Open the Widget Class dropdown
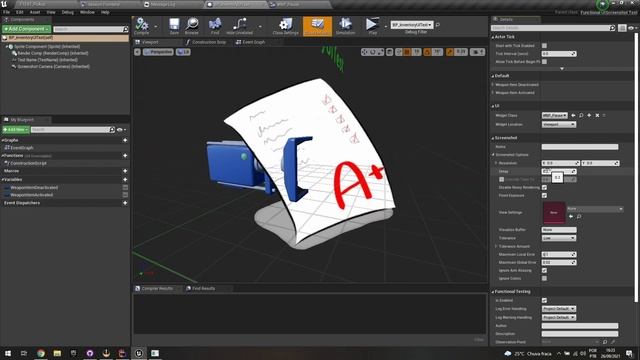This screenshot has width=640, height=360. (x=555, y=116)
